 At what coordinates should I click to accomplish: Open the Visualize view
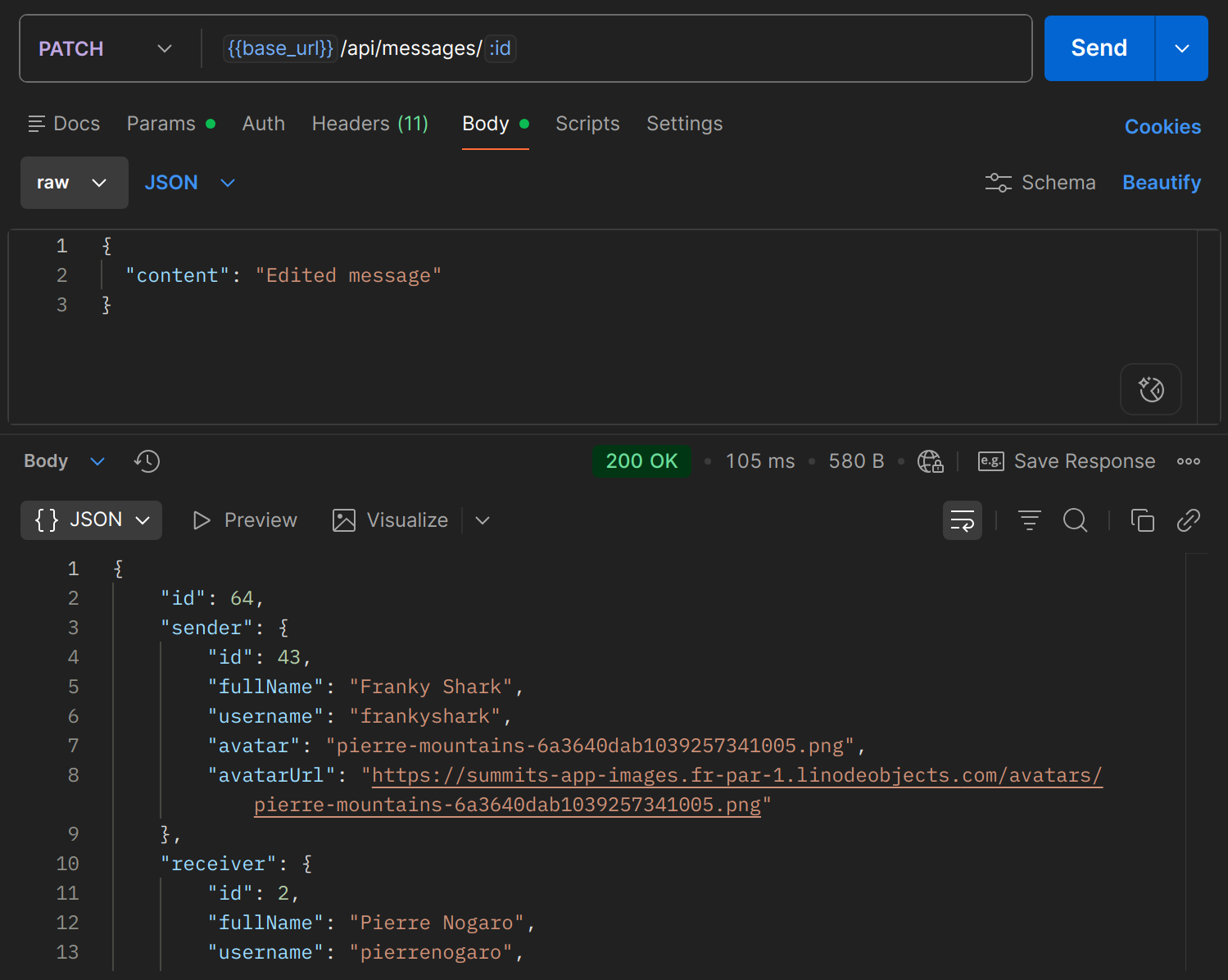(x=390, y=520)
